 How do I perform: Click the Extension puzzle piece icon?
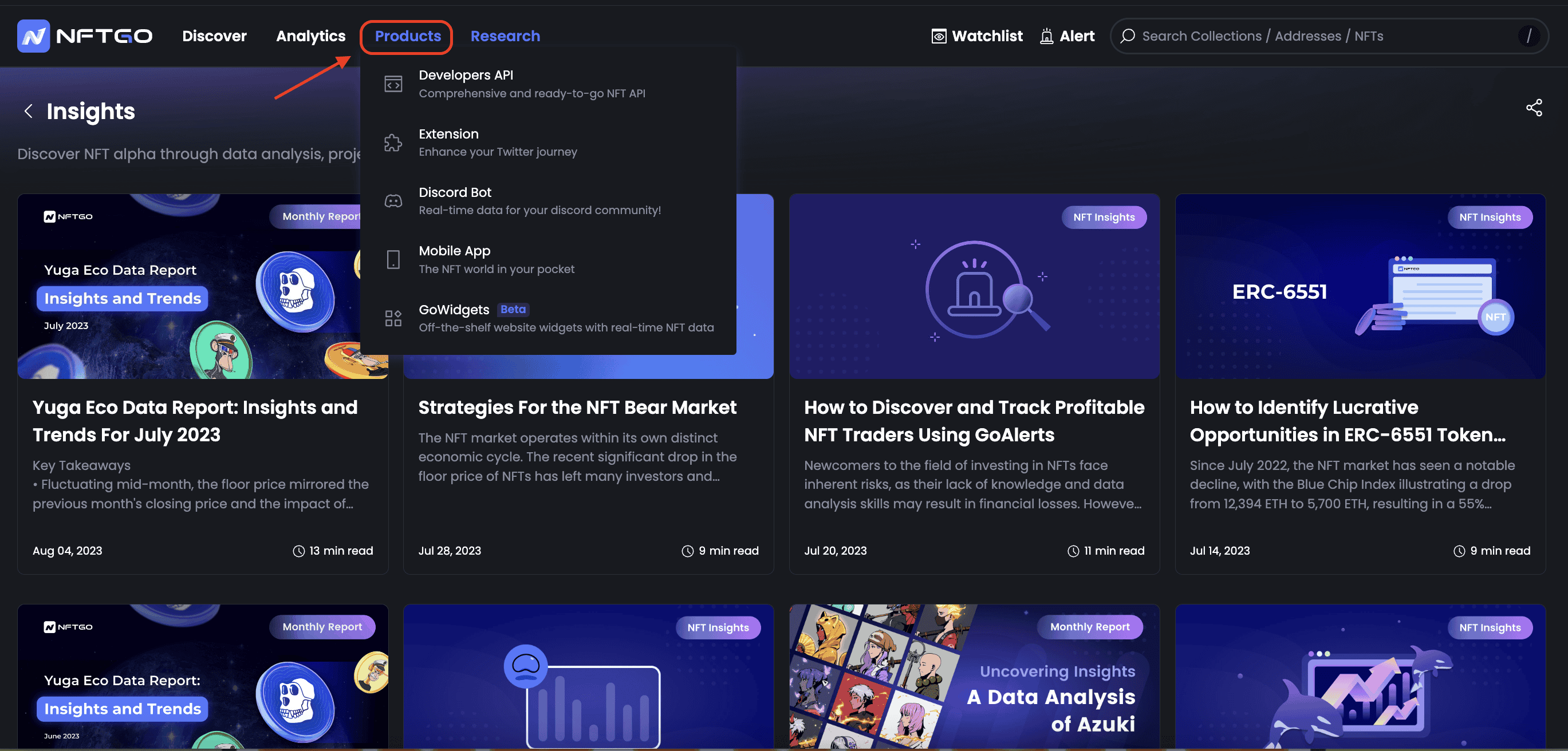(x=393, y=143)
